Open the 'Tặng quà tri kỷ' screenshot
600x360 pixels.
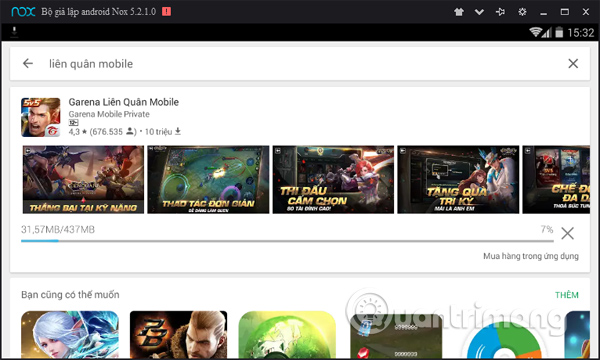pyautogui.click(x=458, y=179)
